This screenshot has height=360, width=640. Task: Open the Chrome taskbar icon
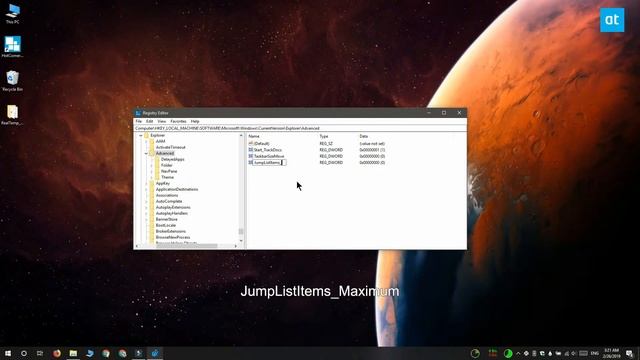[106, 353]
